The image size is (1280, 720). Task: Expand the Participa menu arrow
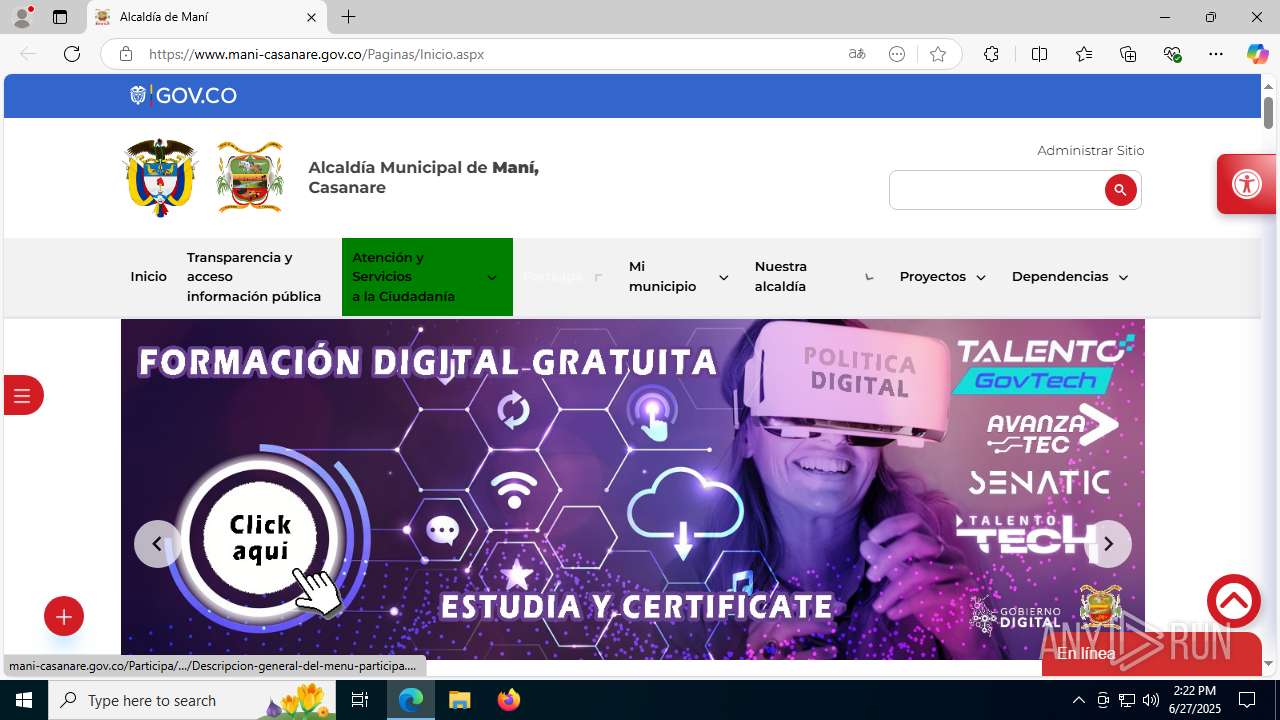pos(598,277)
